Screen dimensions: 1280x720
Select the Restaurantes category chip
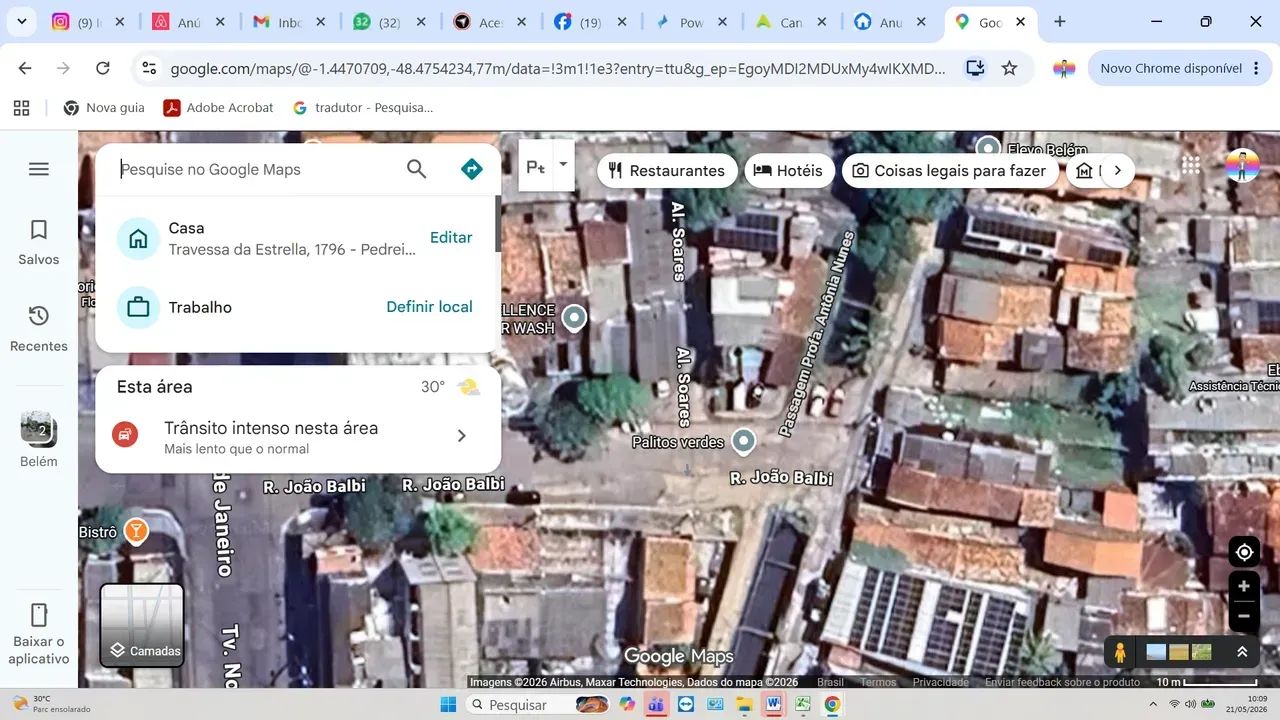666,170
